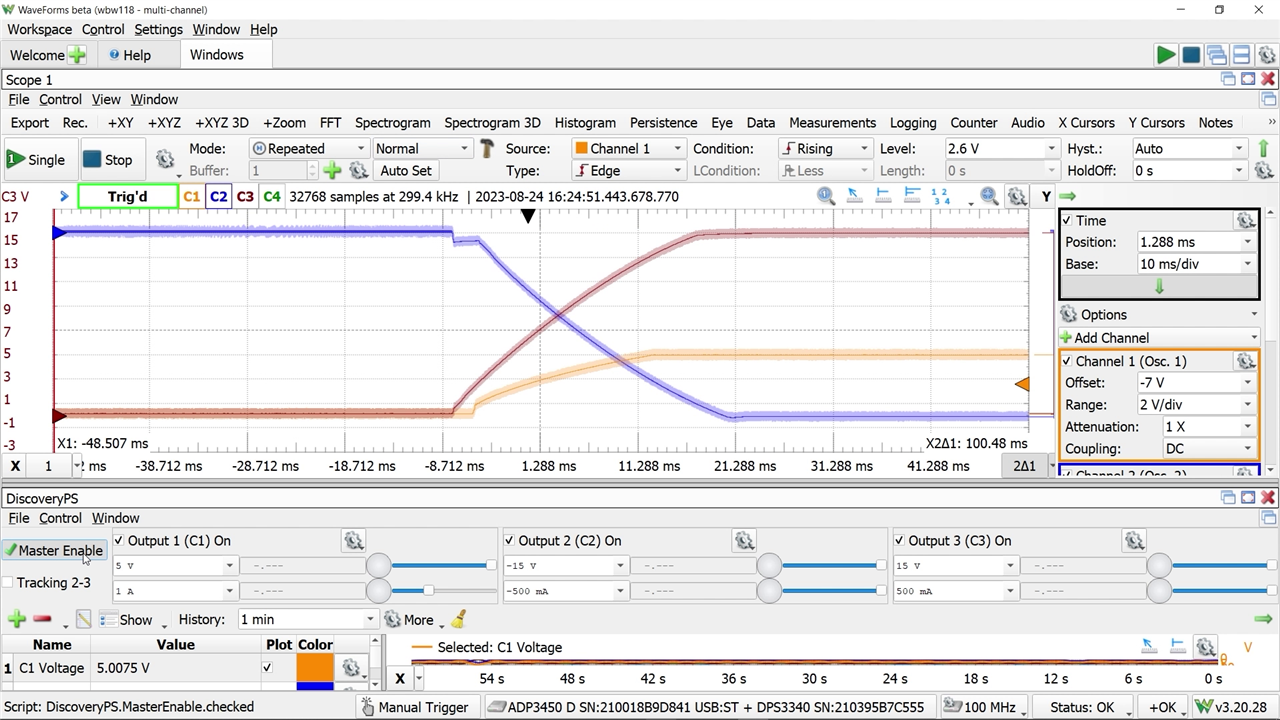The width and height of the screenshot is (1280, 720).
Task: Open the Level 2.6 V dropdown
Action: click(1000, 148)
